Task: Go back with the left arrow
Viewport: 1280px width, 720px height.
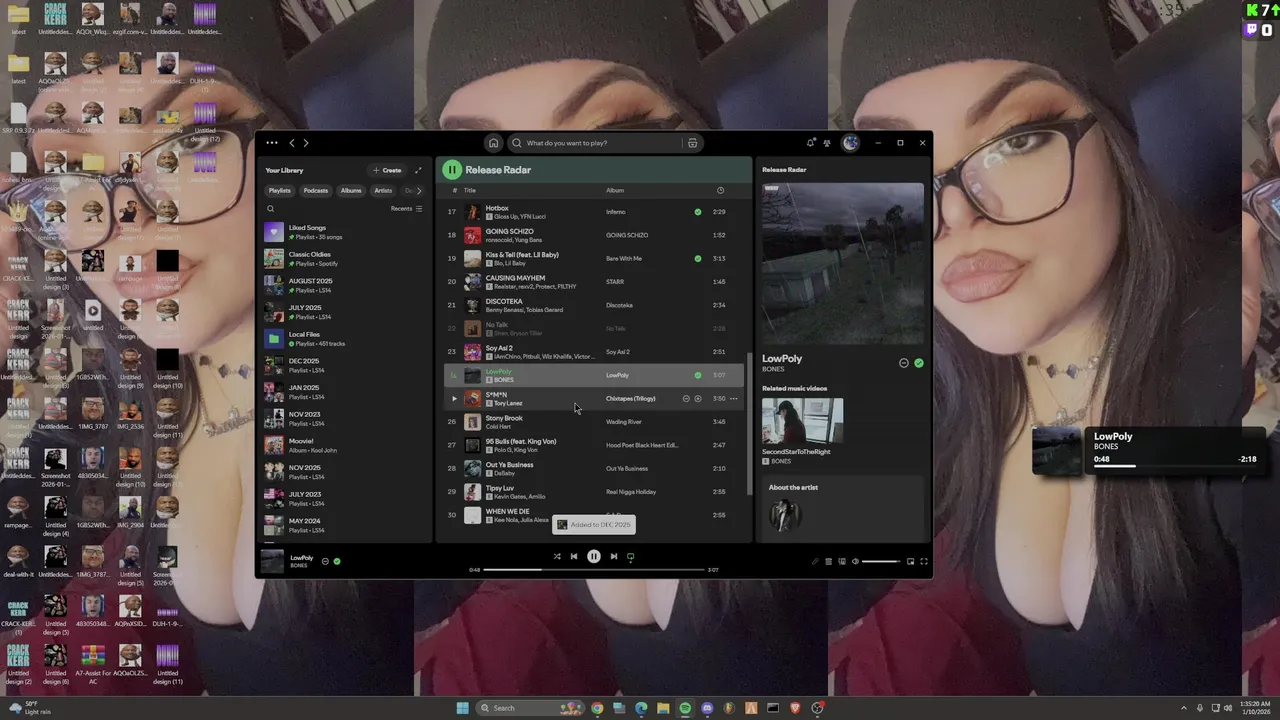Action: click(292, 143)
